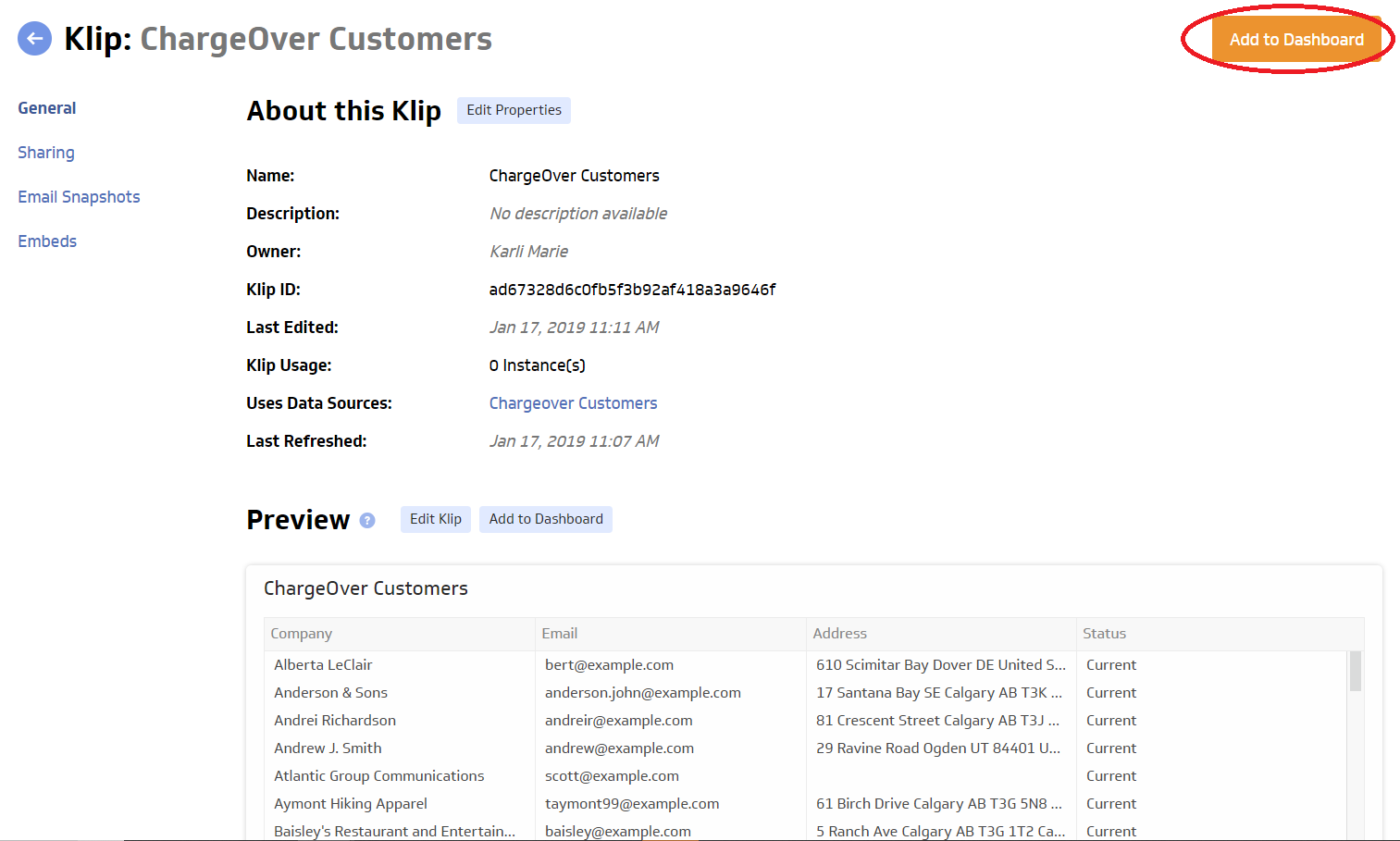Click Current status in Alberta LeClair row

[x=1111, y=665]
